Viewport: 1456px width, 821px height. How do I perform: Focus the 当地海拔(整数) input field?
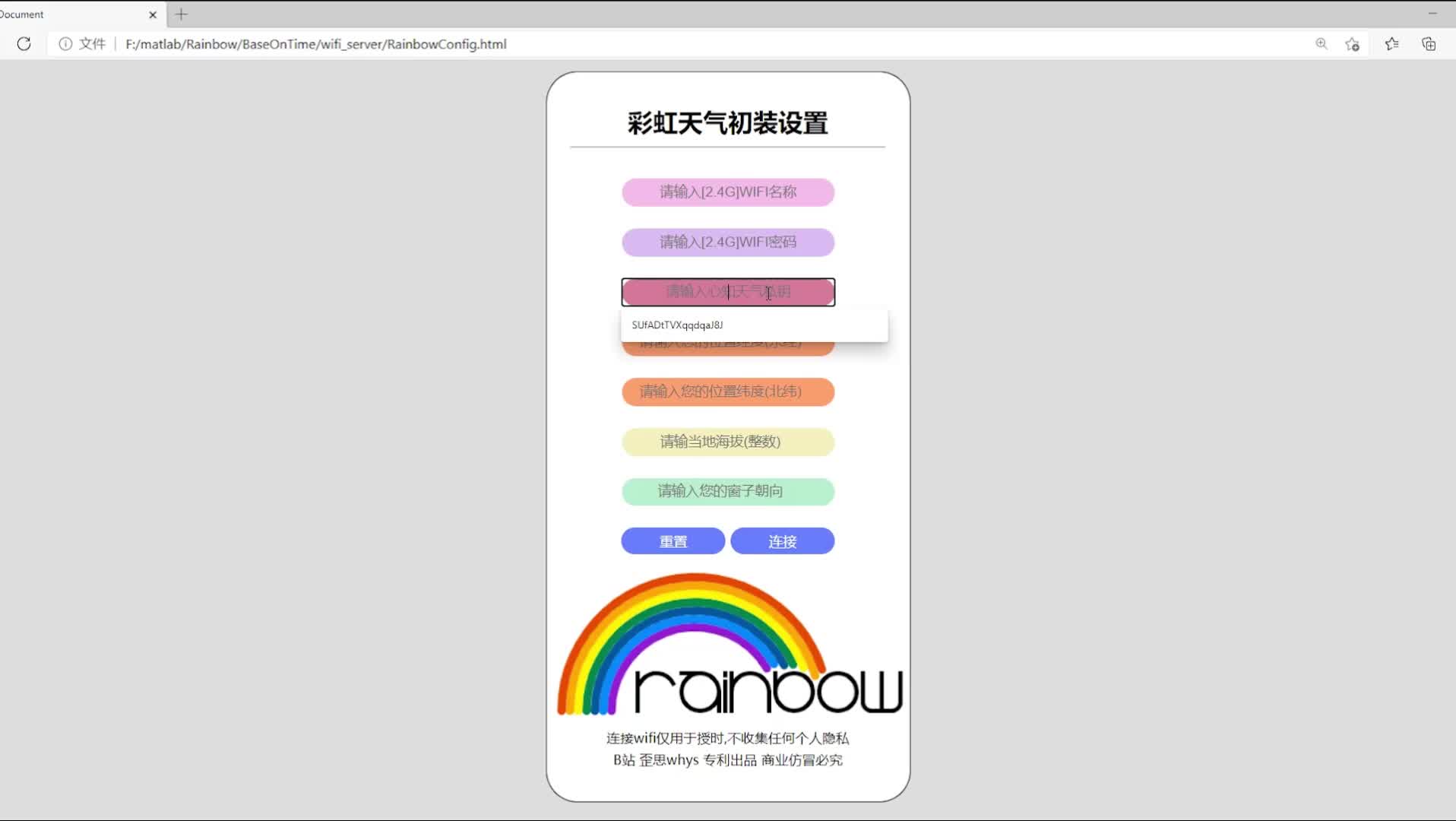point(728,442)
